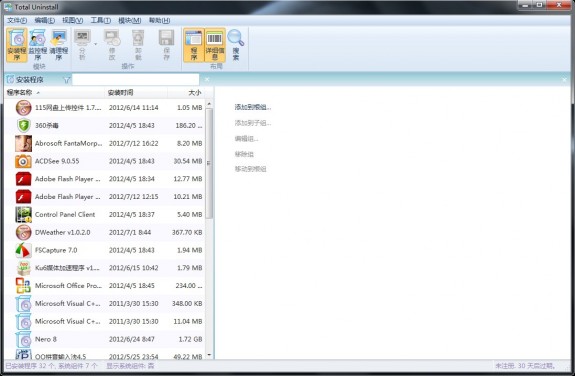
Task: Click the 编辑组... link
Action: (x=246, y=139)
